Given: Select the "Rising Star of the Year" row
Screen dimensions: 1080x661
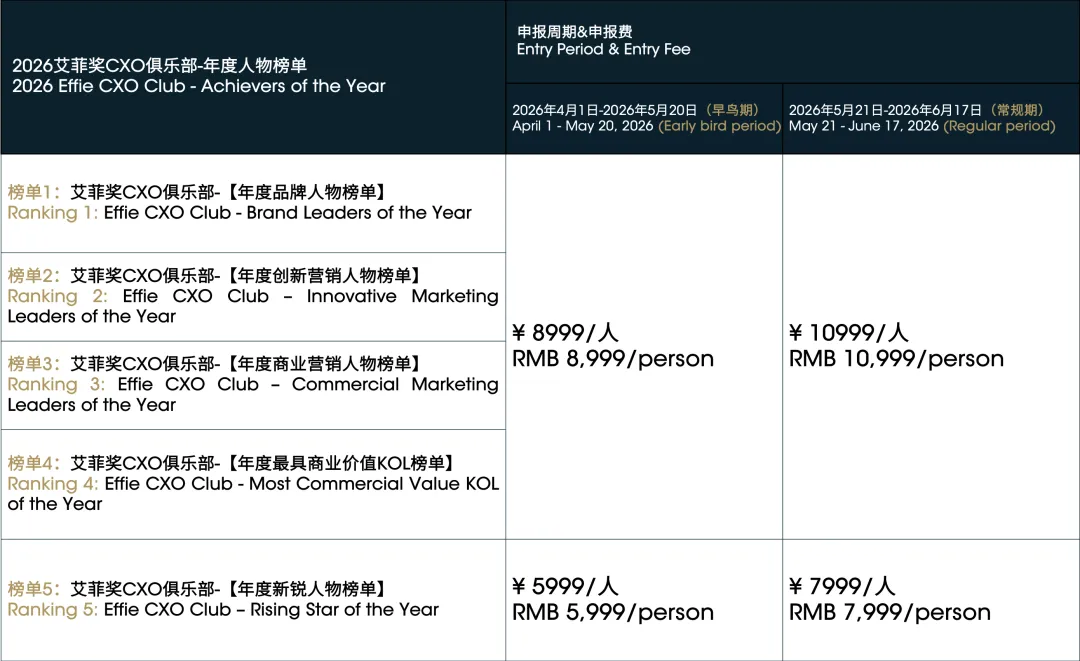Looking at the screenshot, I should click(223, 600).
